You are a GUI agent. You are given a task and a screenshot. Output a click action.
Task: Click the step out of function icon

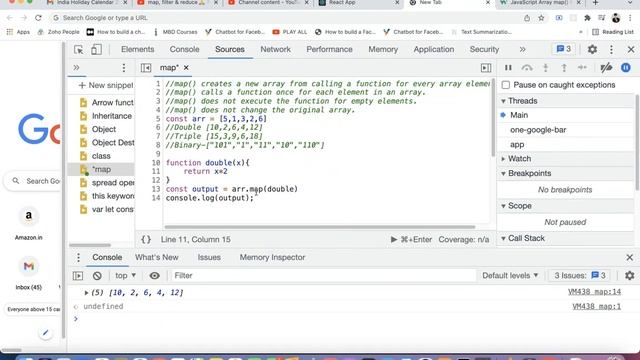(564, 68)
